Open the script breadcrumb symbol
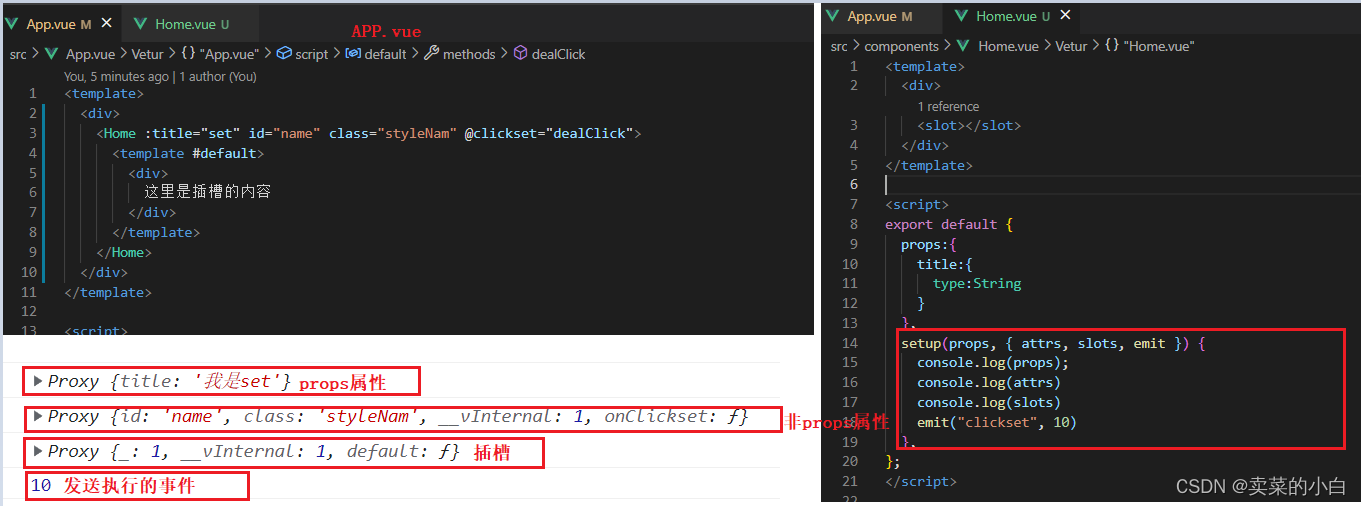Screen dimensions: 1361x506 (x=302, y=54)
